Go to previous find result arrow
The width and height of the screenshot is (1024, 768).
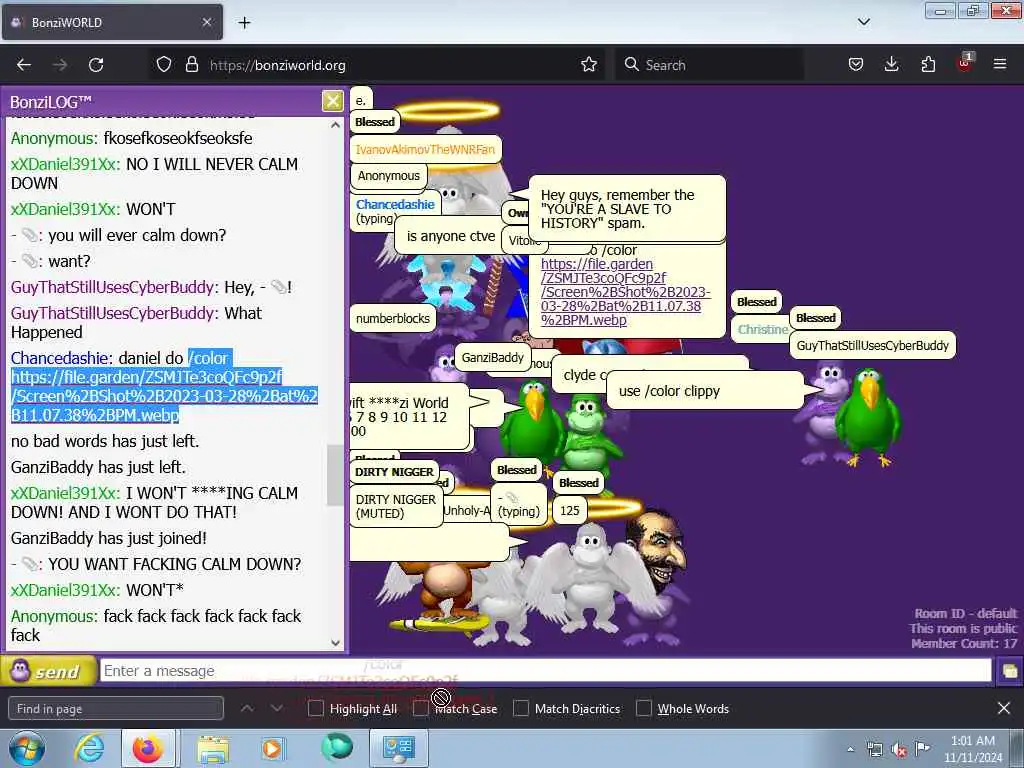(x=247, y=709)
